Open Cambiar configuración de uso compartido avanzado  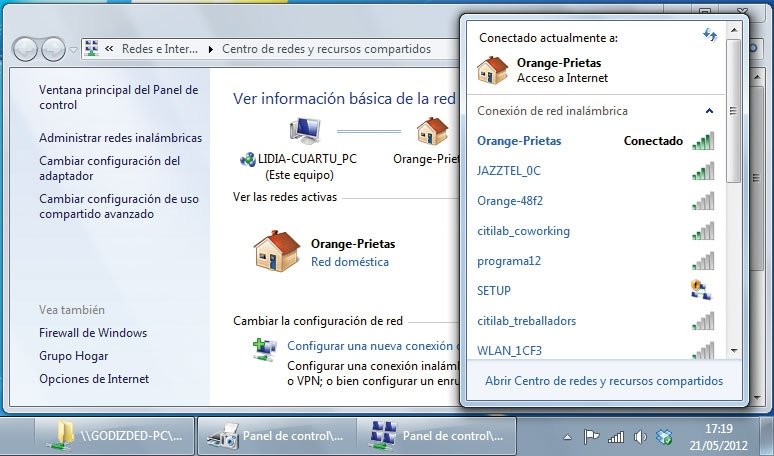pyautogui.click(x=119, y=206)
